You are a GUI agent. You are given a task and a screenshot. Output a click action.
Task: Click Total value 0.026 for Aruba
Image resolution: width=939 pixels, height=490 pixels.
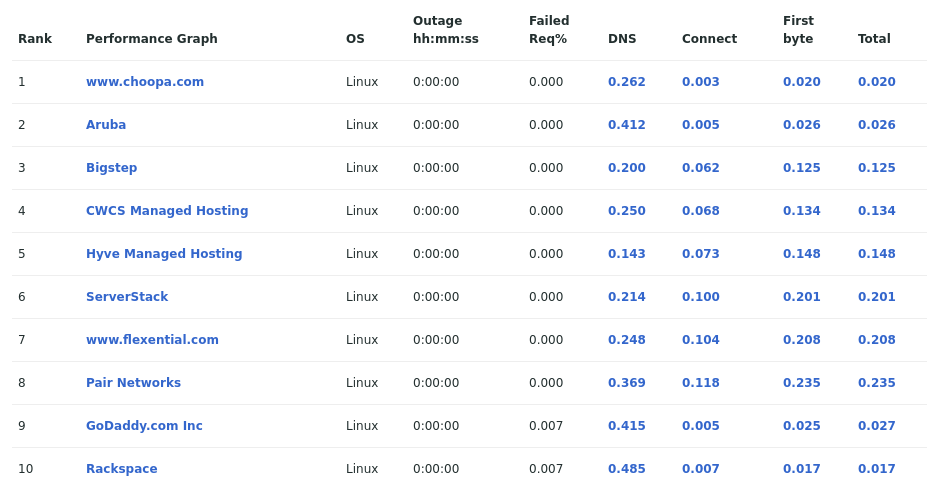click(877, 125)
